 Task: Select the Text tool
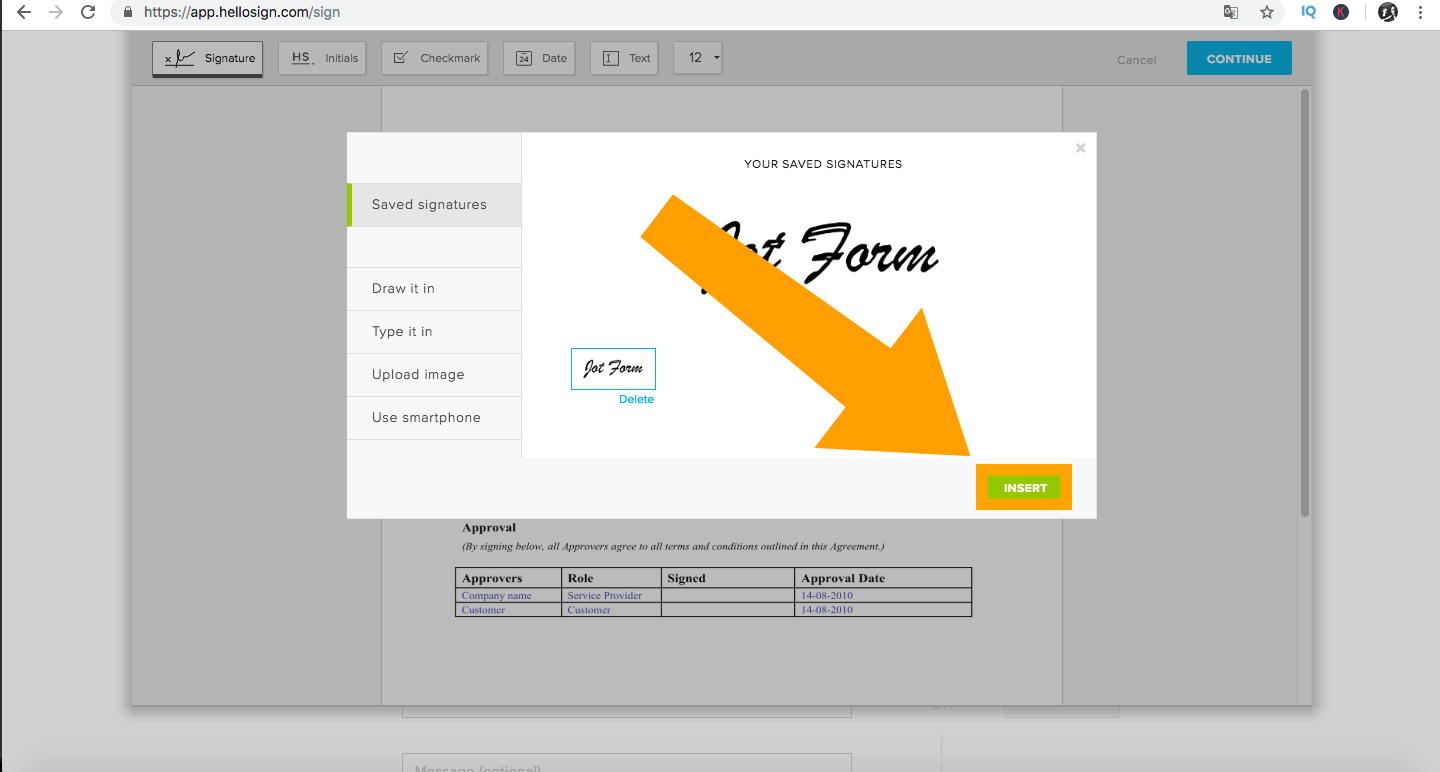point(624,58)
